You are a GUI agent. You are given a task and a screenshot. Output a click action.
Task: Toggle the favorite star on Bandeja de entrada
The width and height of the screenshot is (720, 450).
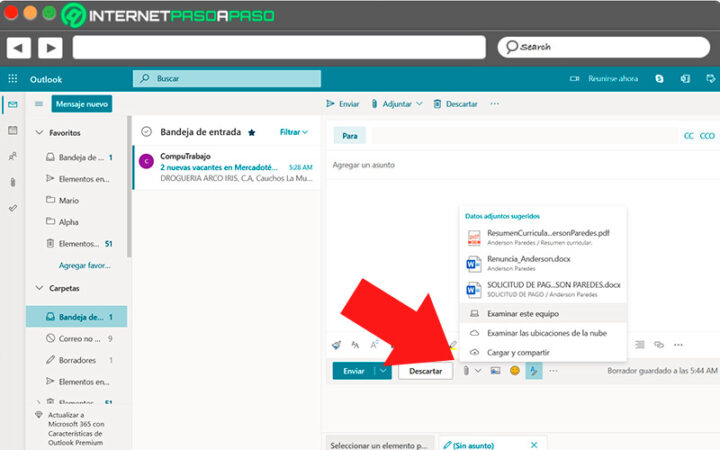coord(252,132)
